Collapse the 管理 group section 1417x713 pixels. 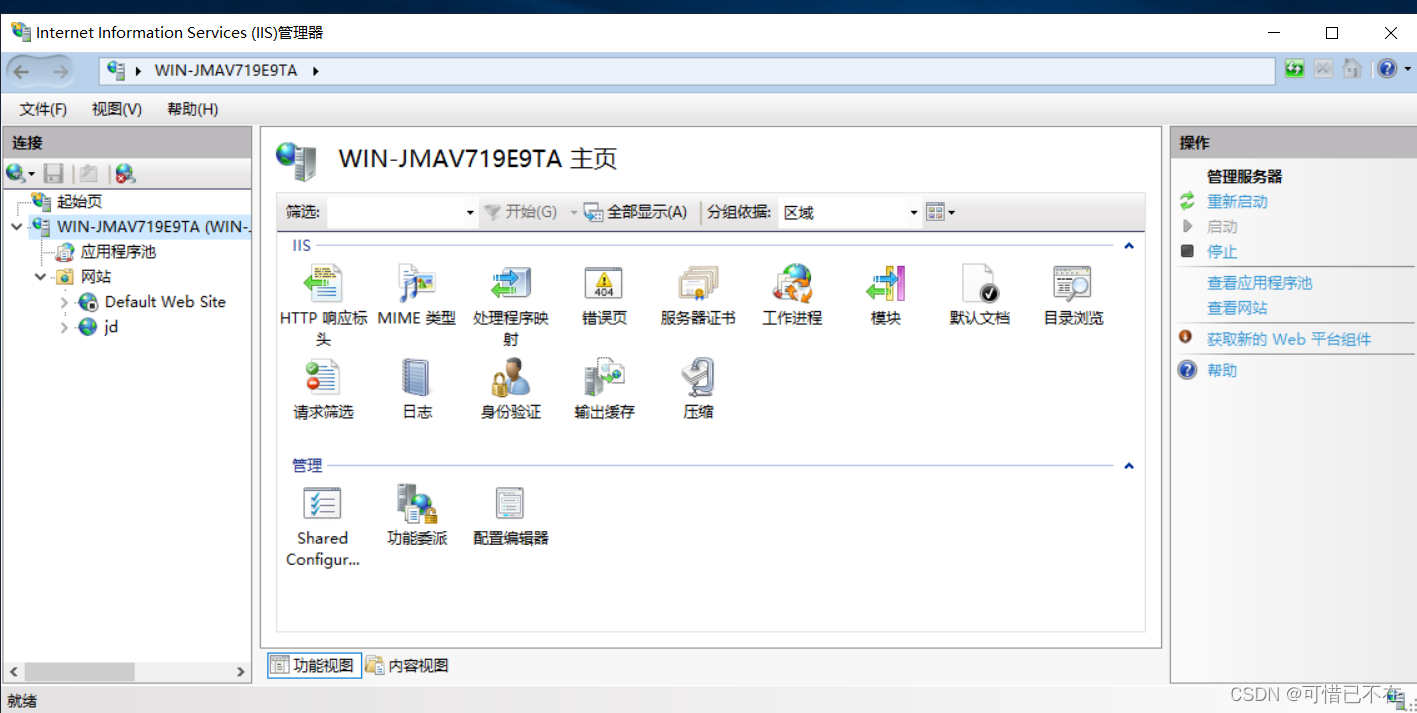click(x=1129, y=465)
